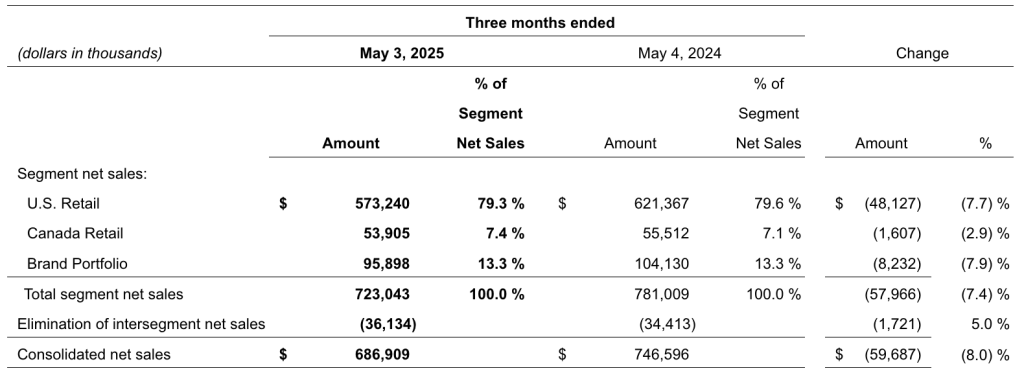Click the (dollars in thousands) note
1024x377 pixels.
pos(89,54)
